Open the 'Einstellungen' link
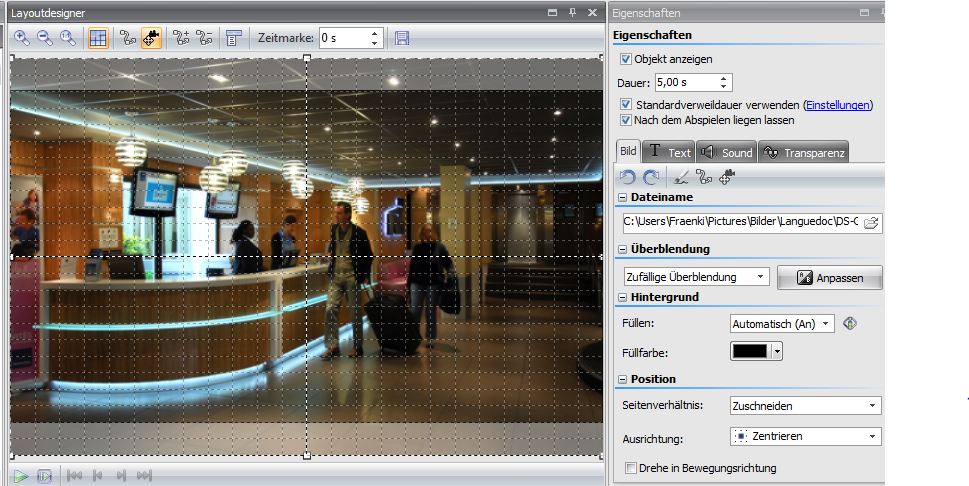The image size is (969, 486). point(838,105)
